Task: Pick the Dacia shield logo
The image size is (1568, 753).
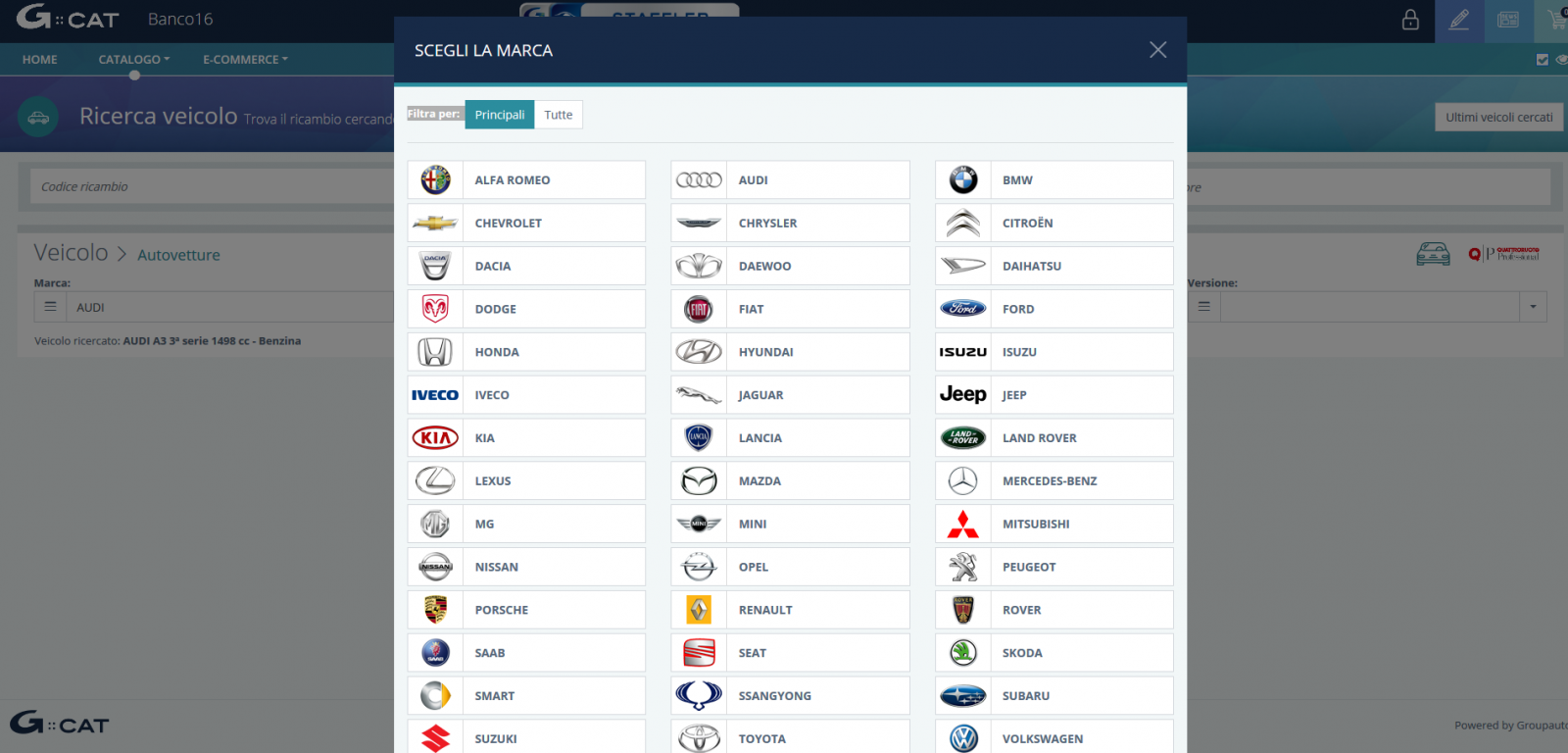Action: tap(435, 266)
